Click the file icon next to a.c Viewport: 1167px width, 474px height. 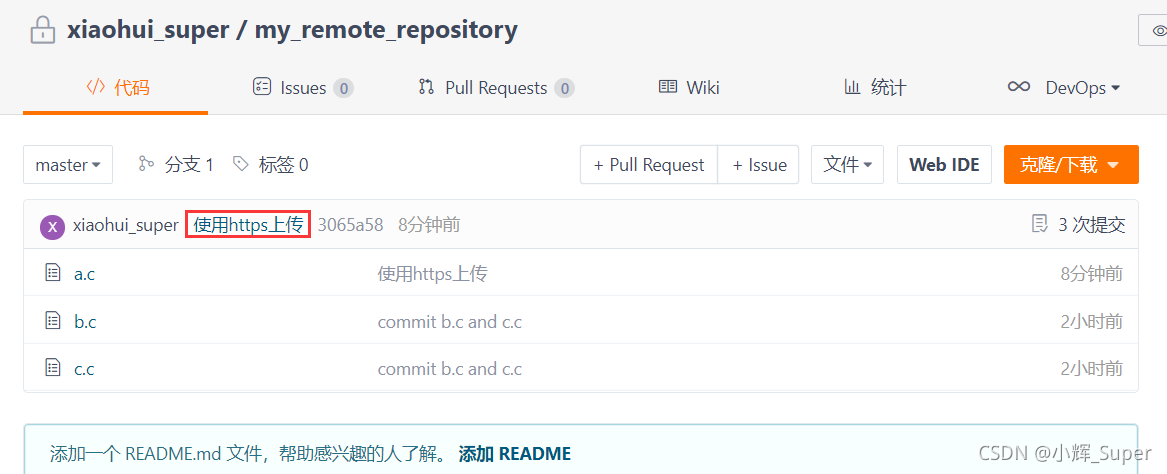pos(52,273)
